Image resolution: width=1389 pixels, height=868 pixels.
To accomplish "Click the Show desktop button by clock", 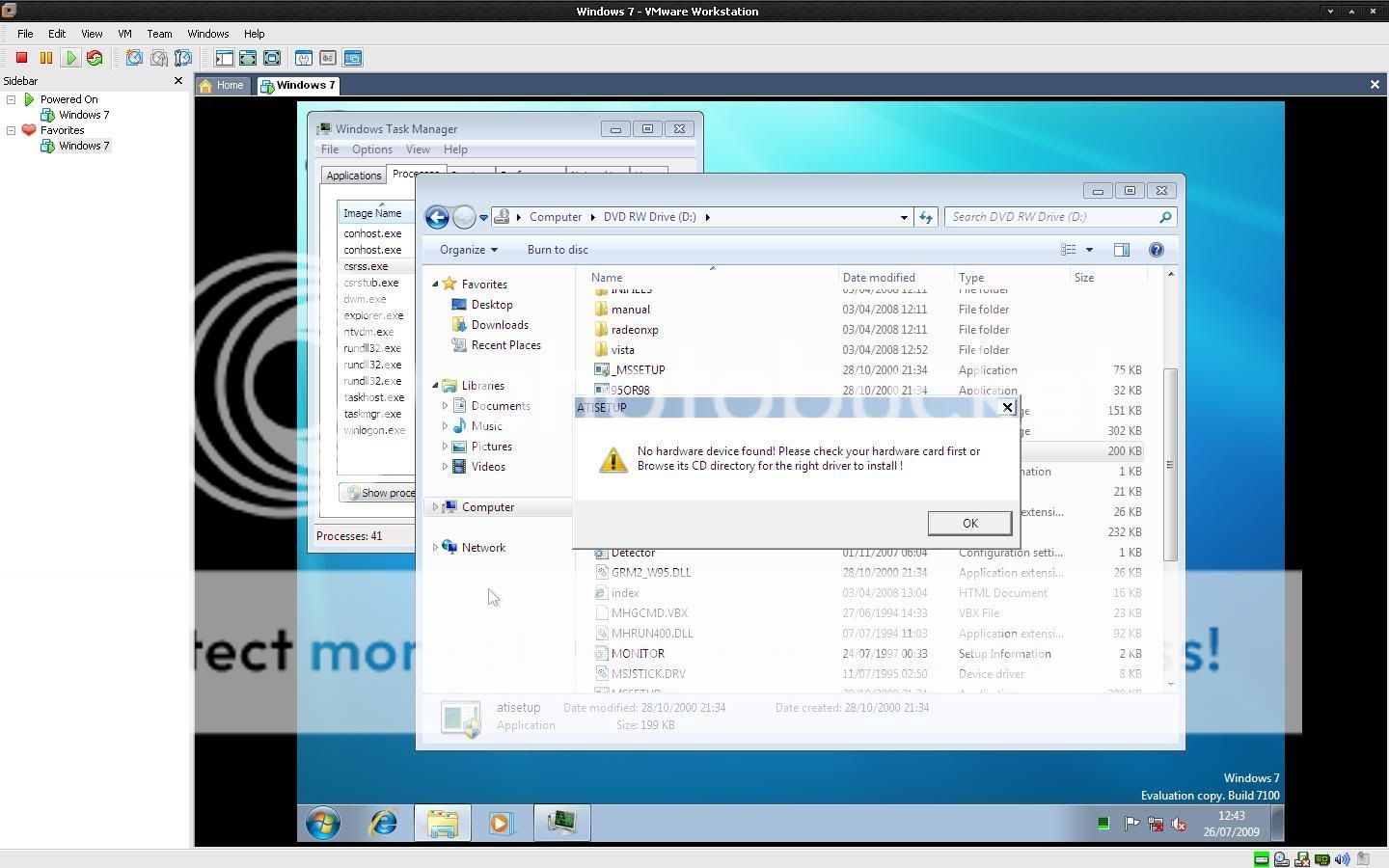I will click(x=1278, y=824).
